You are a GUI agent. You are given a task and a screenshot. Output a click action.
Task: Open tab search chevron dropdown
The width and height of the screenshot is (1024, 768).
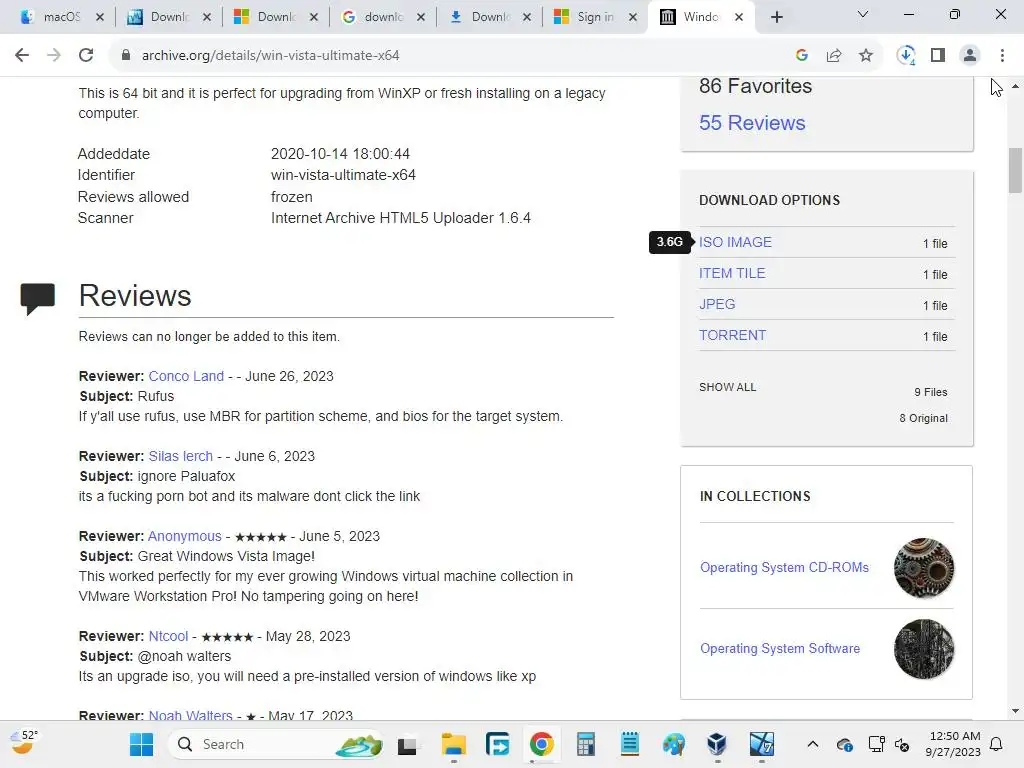[x=863, y=14]
